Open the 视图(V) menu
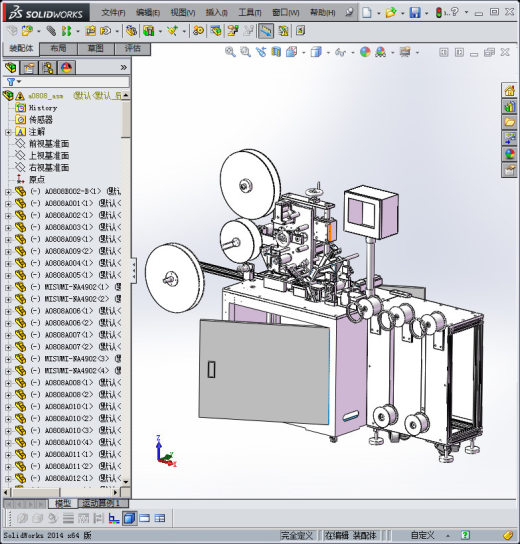Viewport: 520px width, 544px height. [183, 13]
